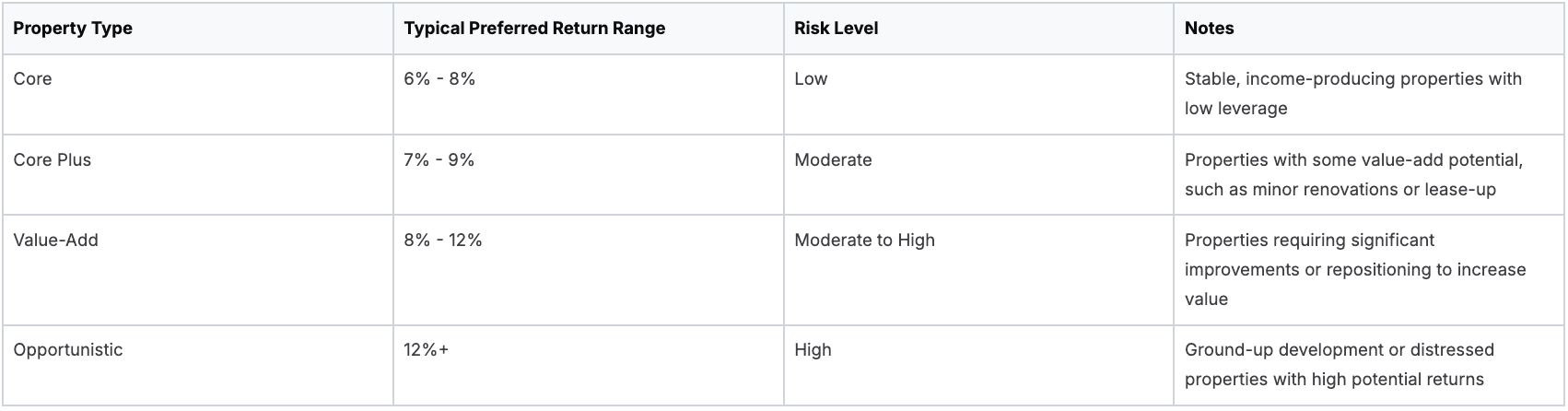Select the High risk level cell for Opportunistic

(813, 350)
